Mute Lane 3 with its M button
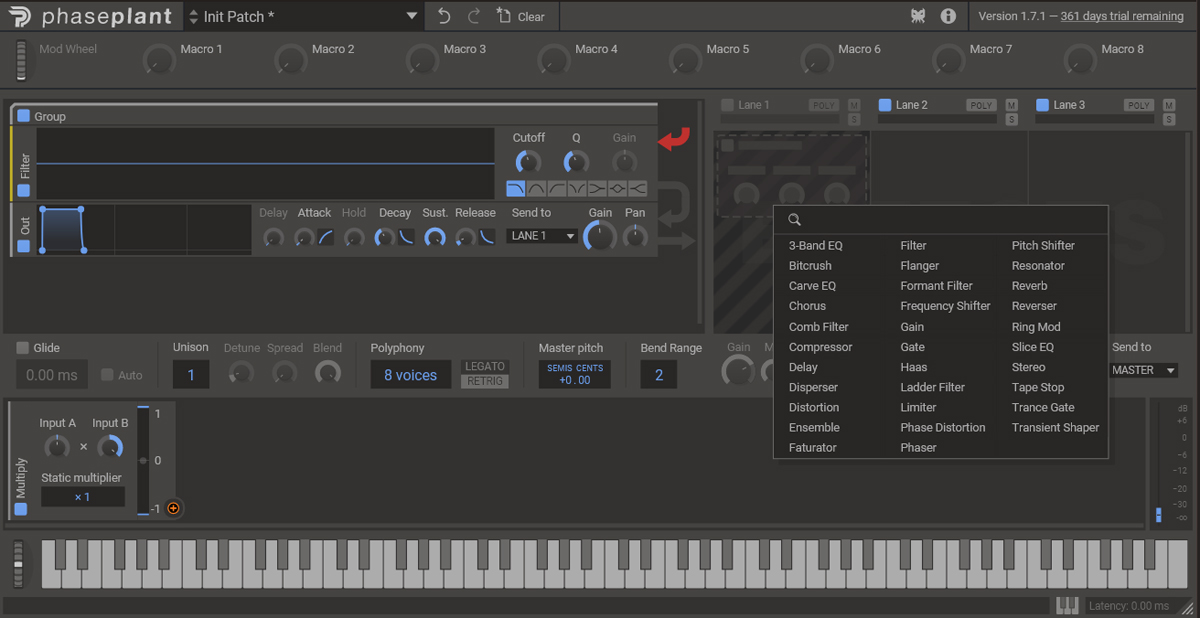Image resolution: width=1200 pixels, height=618 pixels. 1169,105
